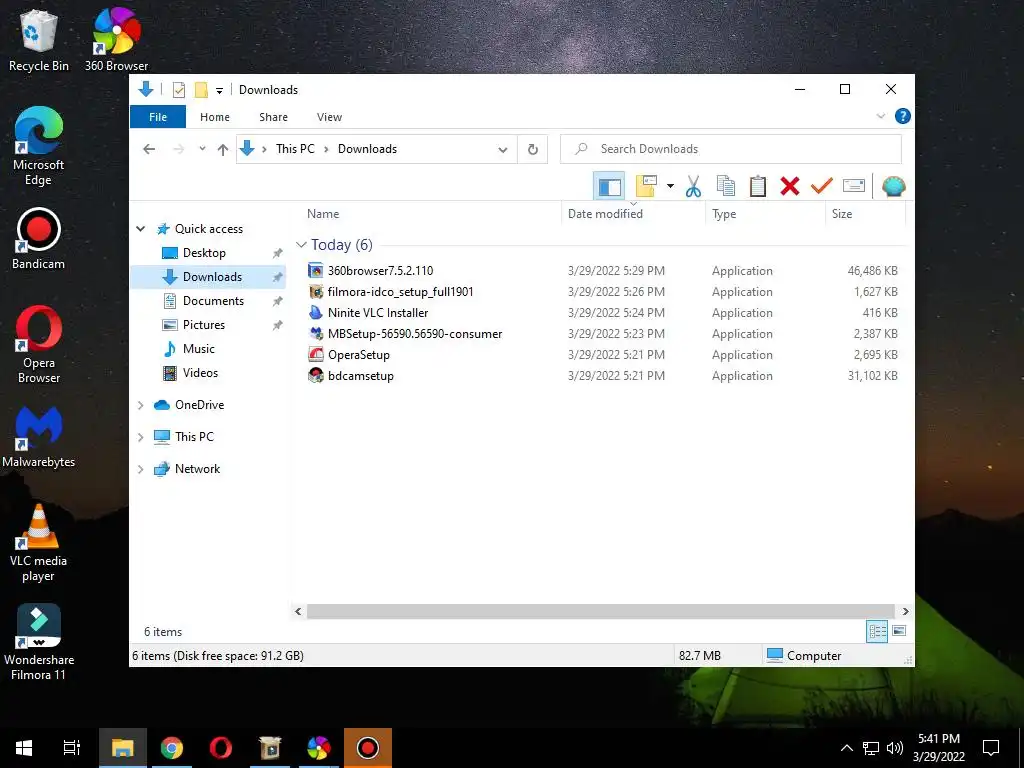Open recent locations dropdown arrow

(202, 149)
